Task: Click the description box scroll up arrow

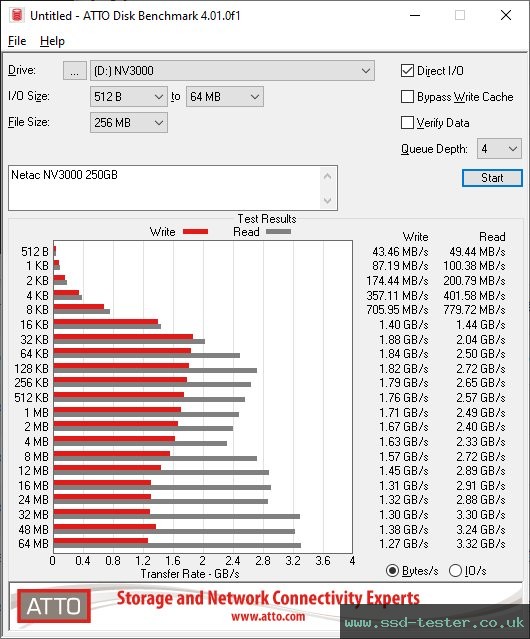Action: pos(328,176)
